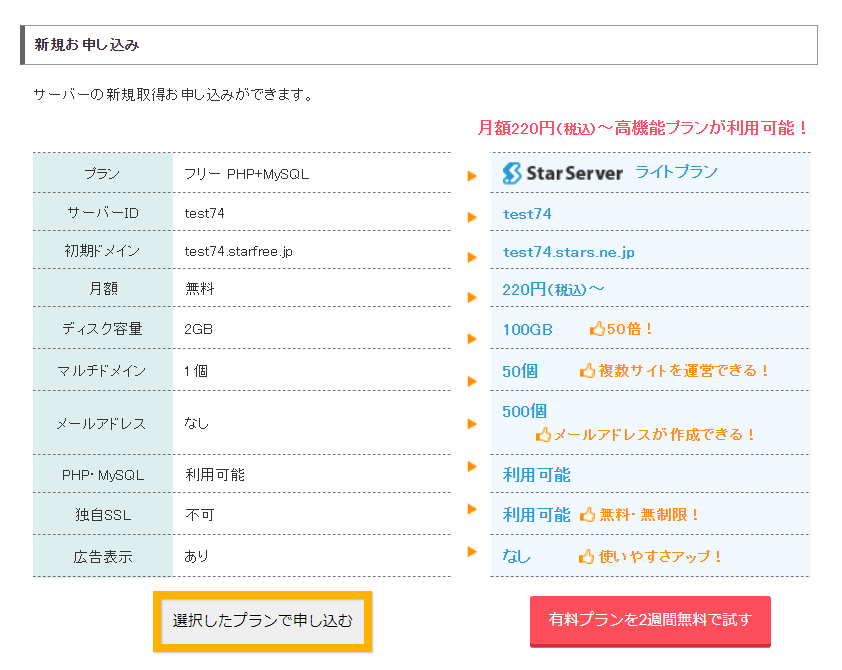Click the 初期ドメイン label cell
The width and height of the screenshot is (842, 670).
click(103, 250)
